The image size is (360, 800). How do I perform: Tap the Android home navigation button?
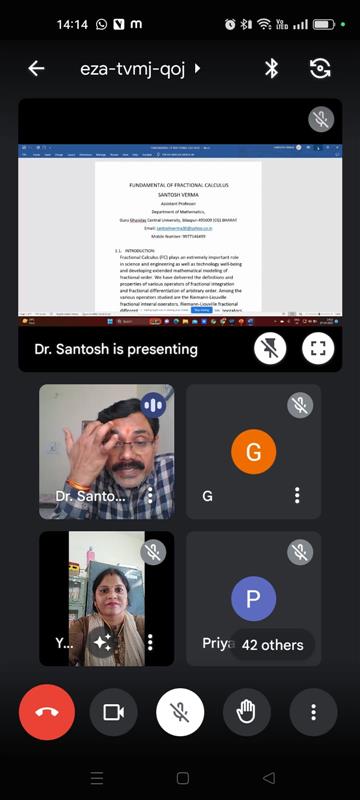point(183,778)
